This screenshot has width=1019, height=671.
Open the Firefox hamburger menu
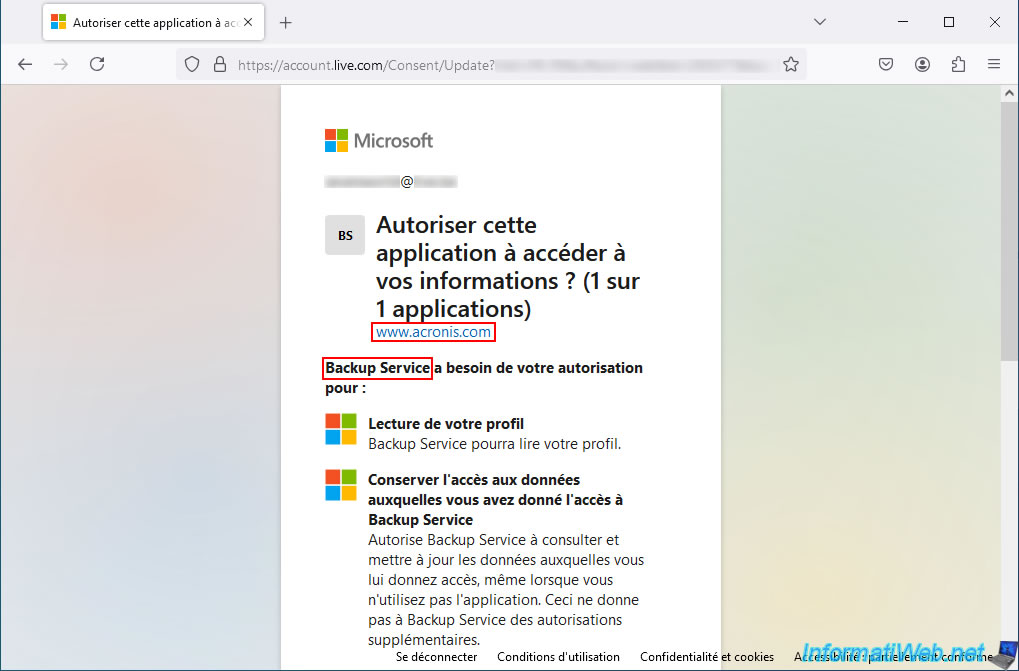point(994,64)
